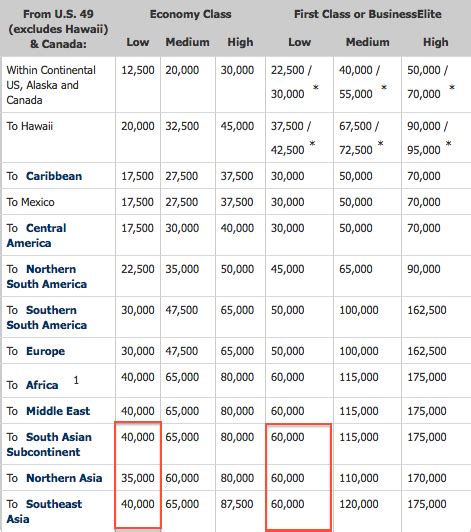The image size is (471, 532).
Task: Click Middle East's 175,000 first class high value
Action: 427,411
